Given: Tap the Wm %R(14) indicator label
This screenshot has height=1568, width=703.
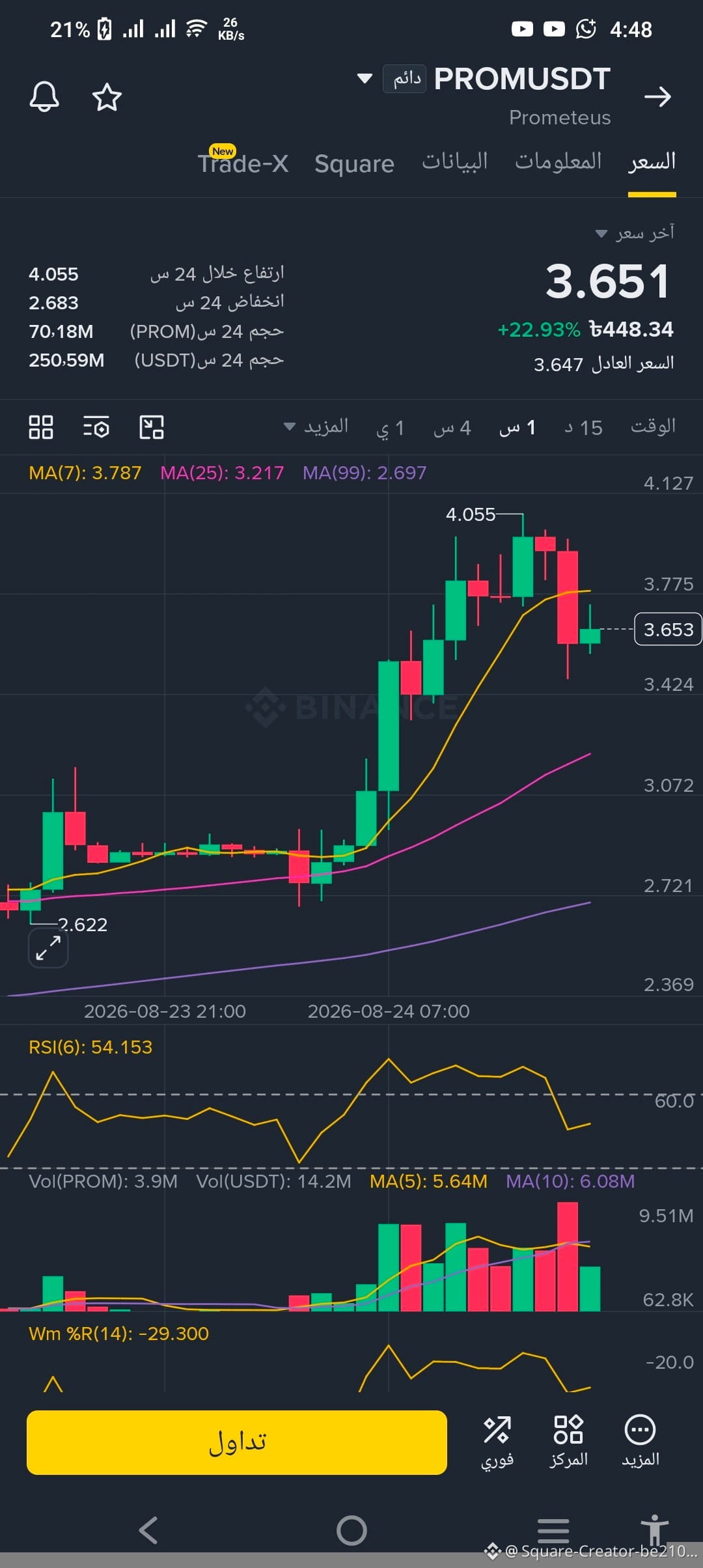Looking at the screenshot, I should point(118,1334).
